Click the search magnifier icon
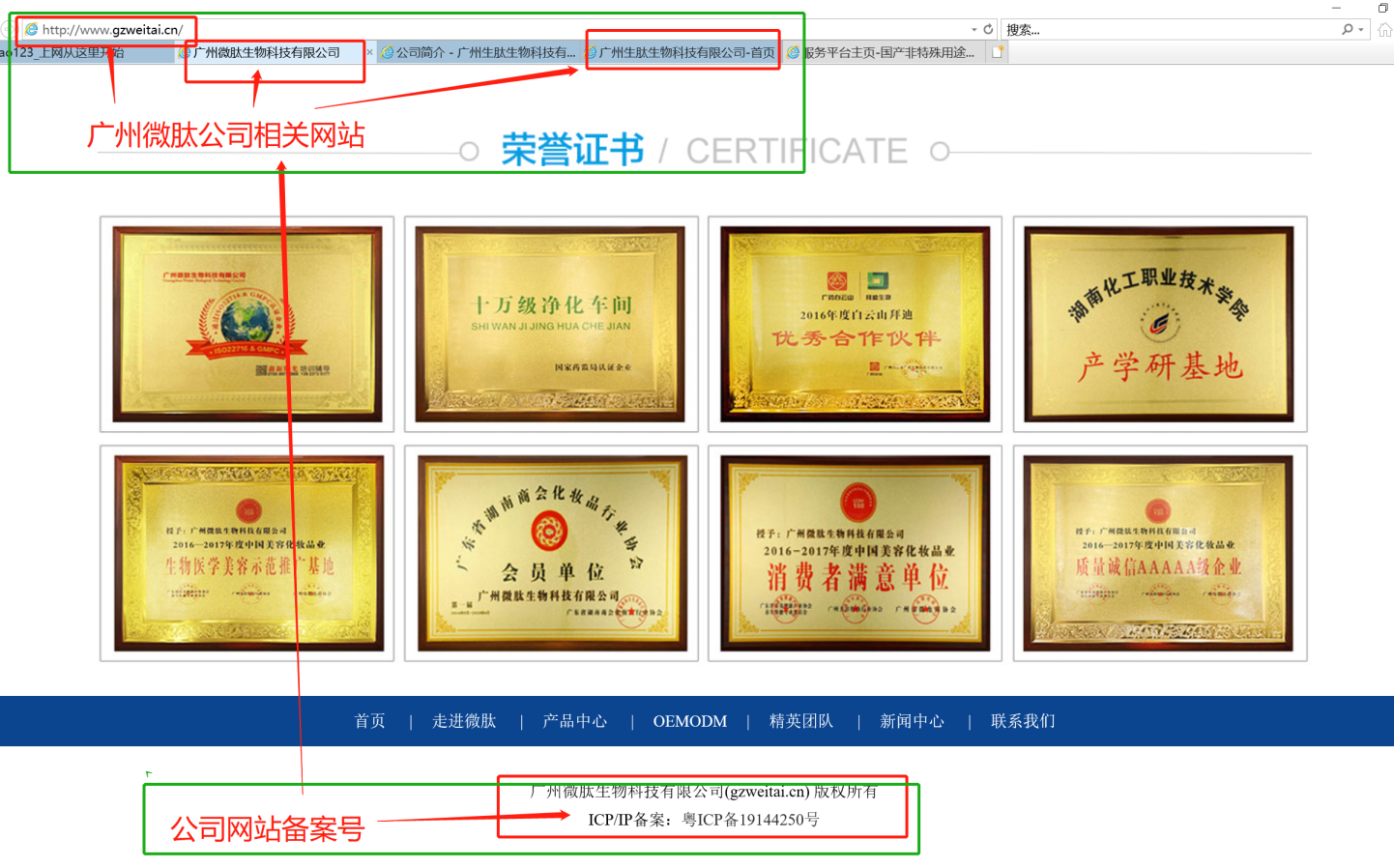 1347,29
